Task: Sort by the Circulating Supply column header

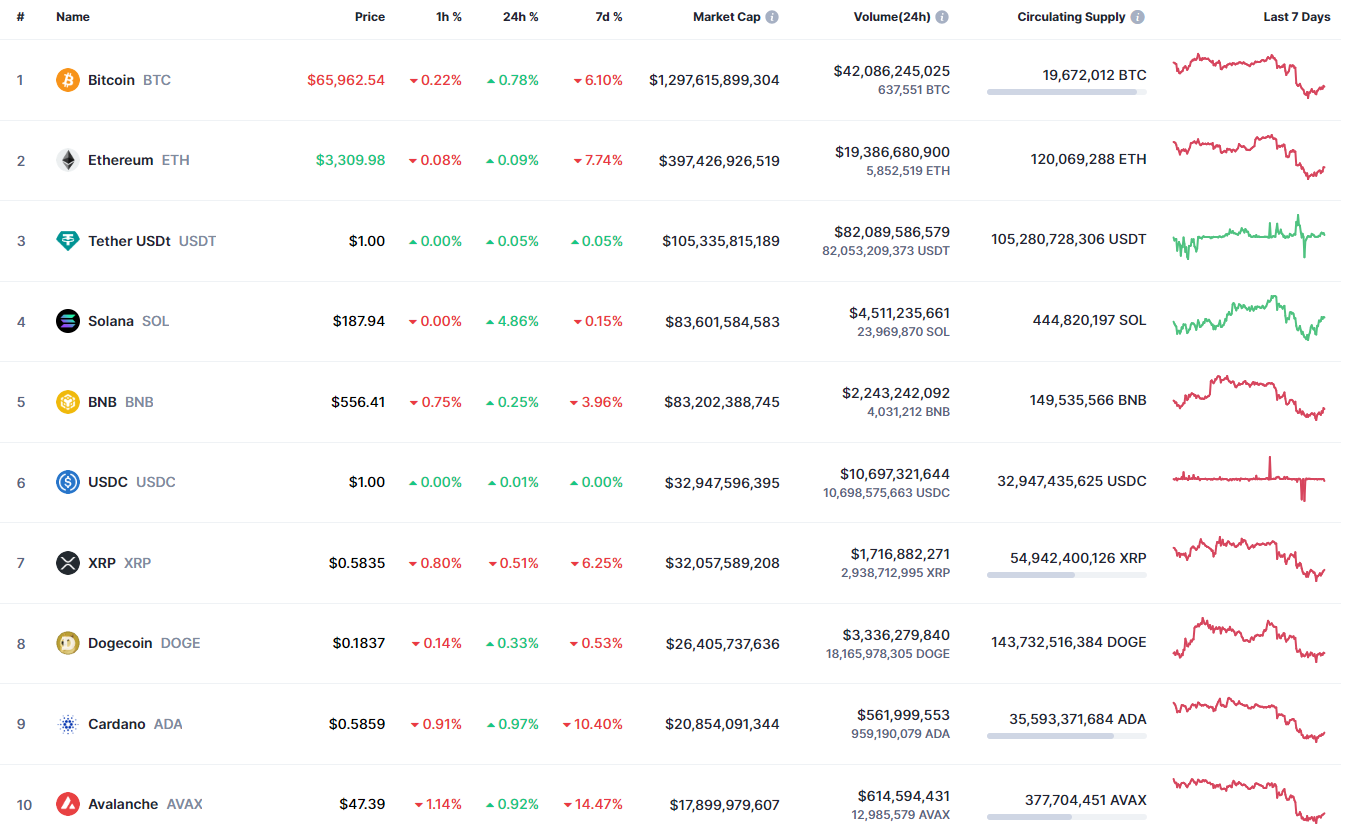Action: tap(1072, 17)
